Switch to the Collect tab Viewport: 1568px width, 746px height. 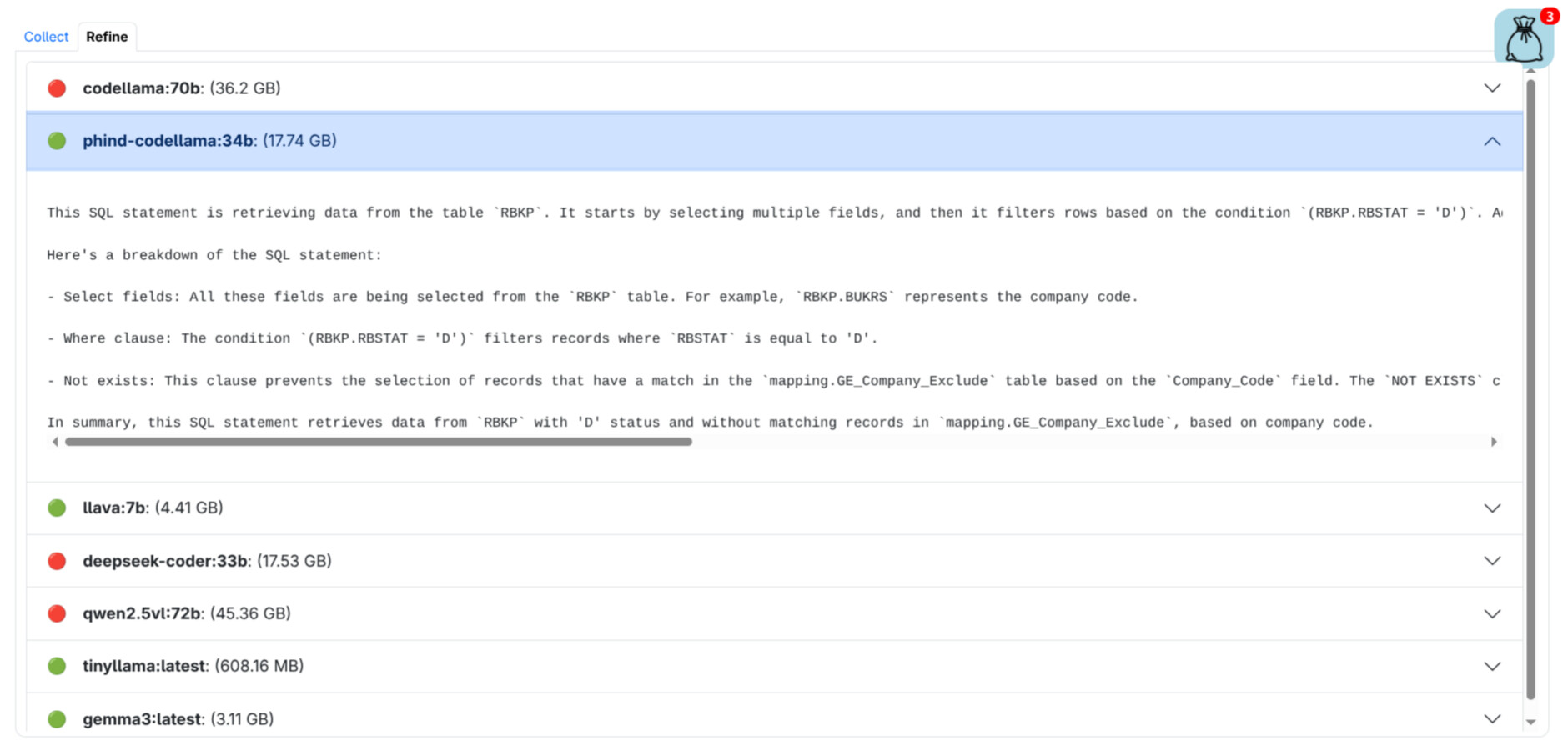pos(46,37)
